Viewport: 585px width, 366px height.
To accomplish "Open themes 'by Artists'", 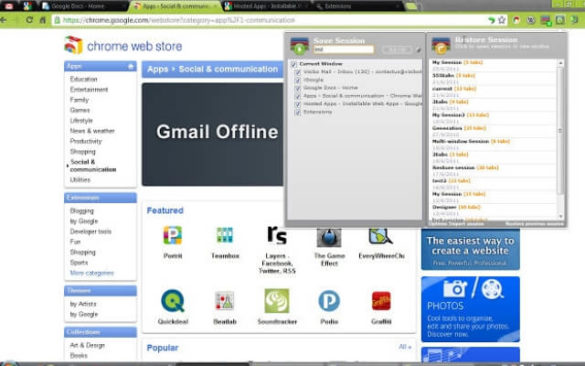I will pyautogui.click(x=83, y=304).
